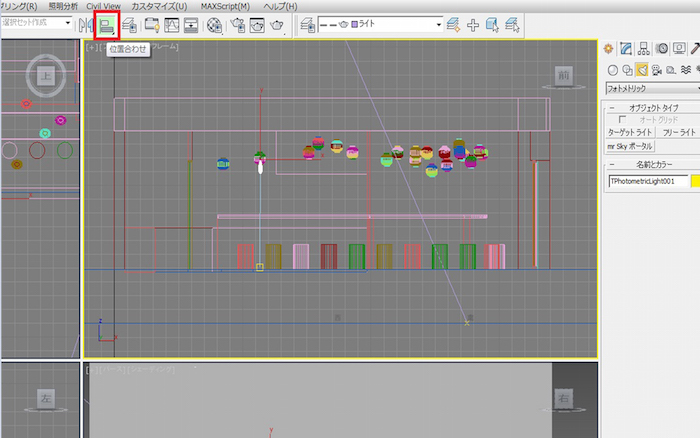
Task: Open the フォトメトリック light type dropdown
Action: (651, 88)
